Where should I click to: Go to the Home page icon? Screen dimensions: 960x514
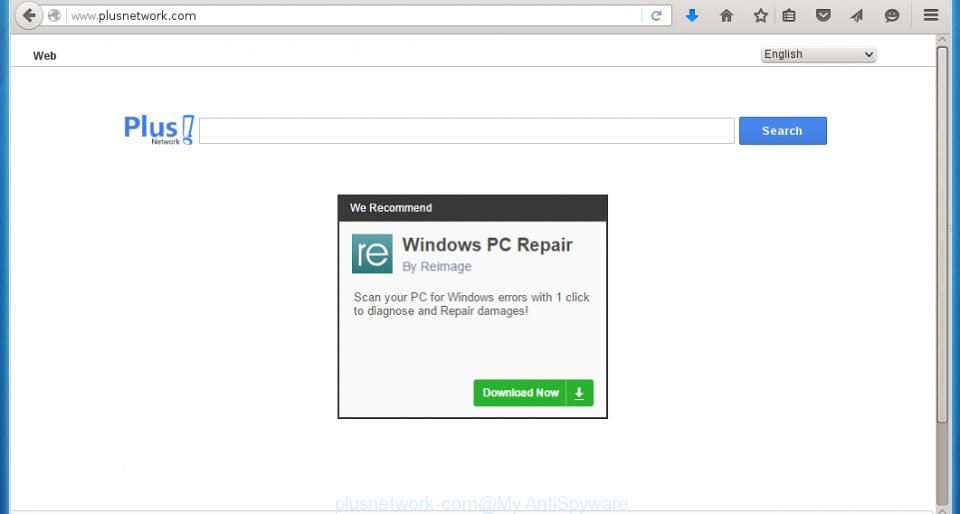727,16
